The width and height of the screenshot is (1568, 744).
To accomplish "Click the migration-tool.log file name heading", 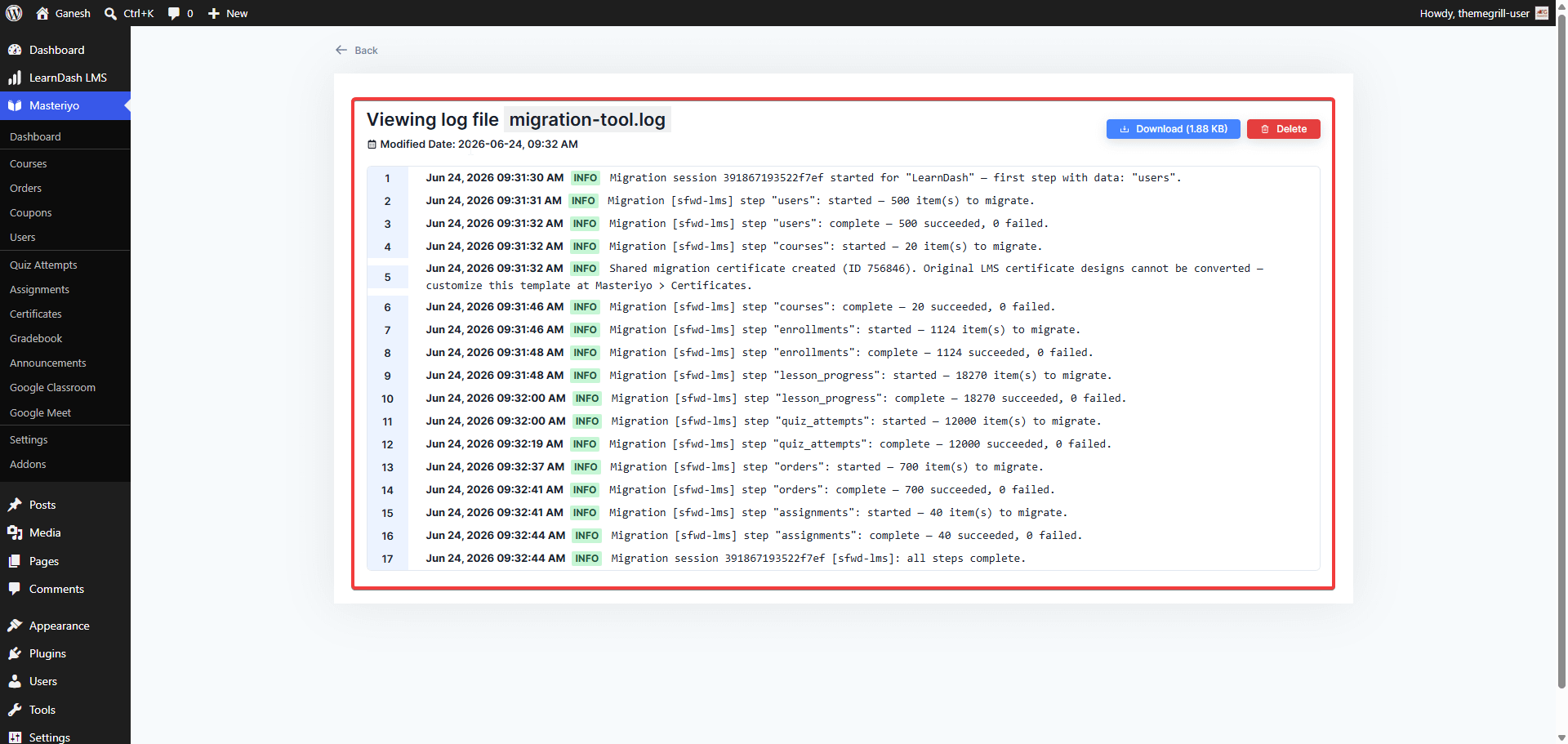I will click(587, 119).
